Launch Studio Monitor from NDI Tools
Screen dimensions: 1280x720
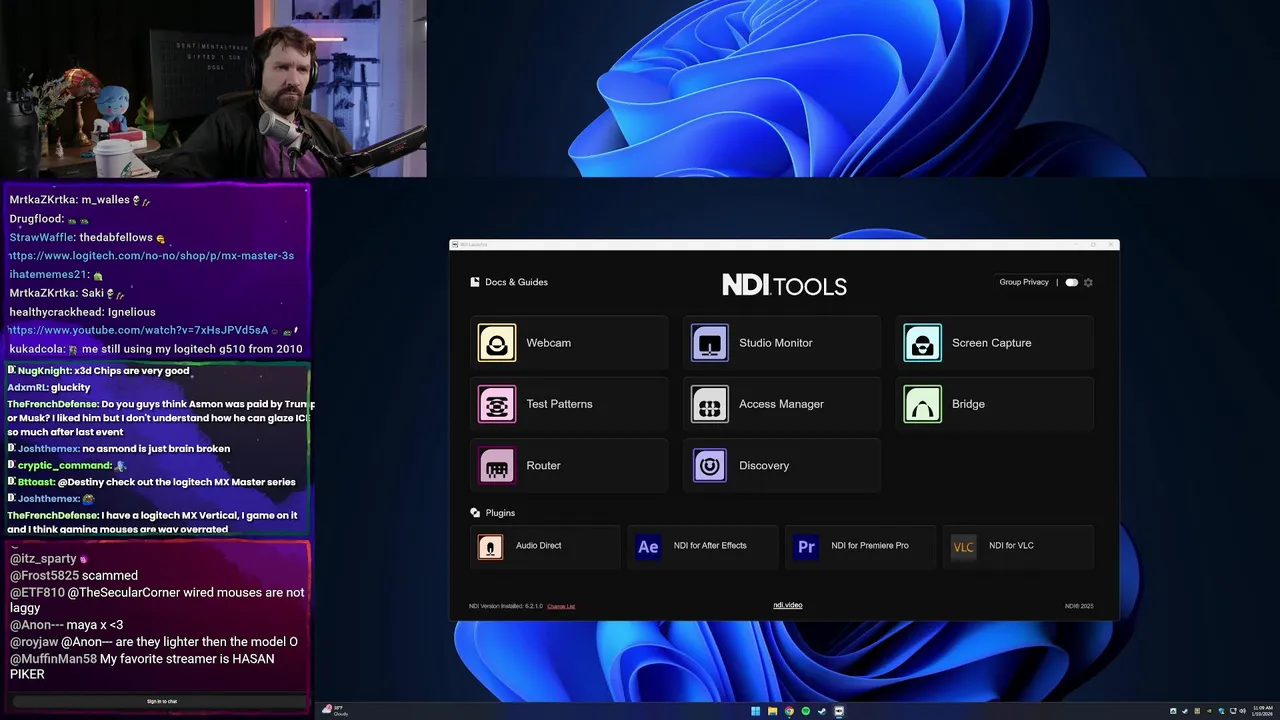(x=781, y=343)
